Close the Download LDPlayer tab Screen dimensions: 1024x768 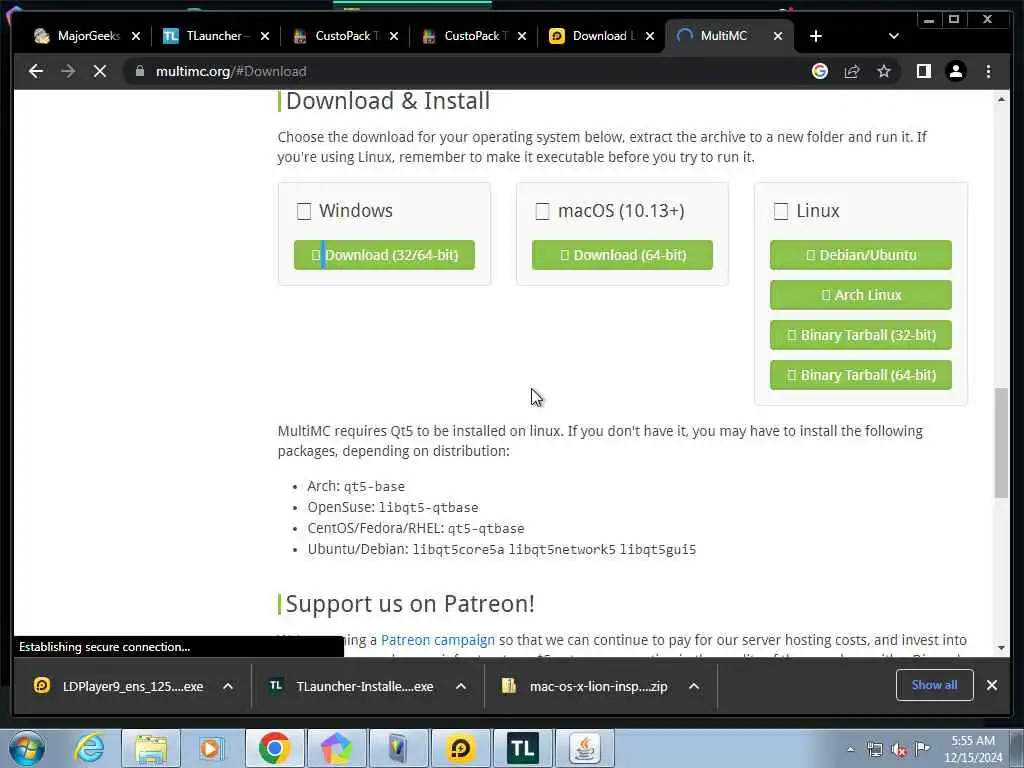[x=650, y=36]
